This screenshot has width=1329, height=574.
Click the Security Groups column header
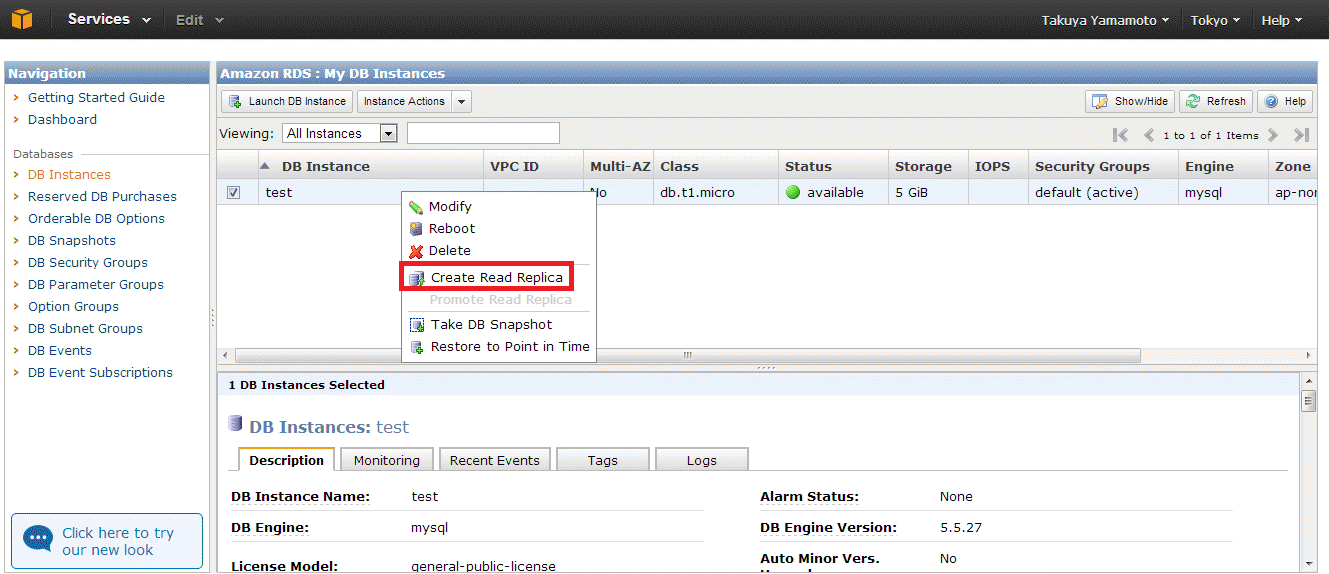click(1103, 166)
